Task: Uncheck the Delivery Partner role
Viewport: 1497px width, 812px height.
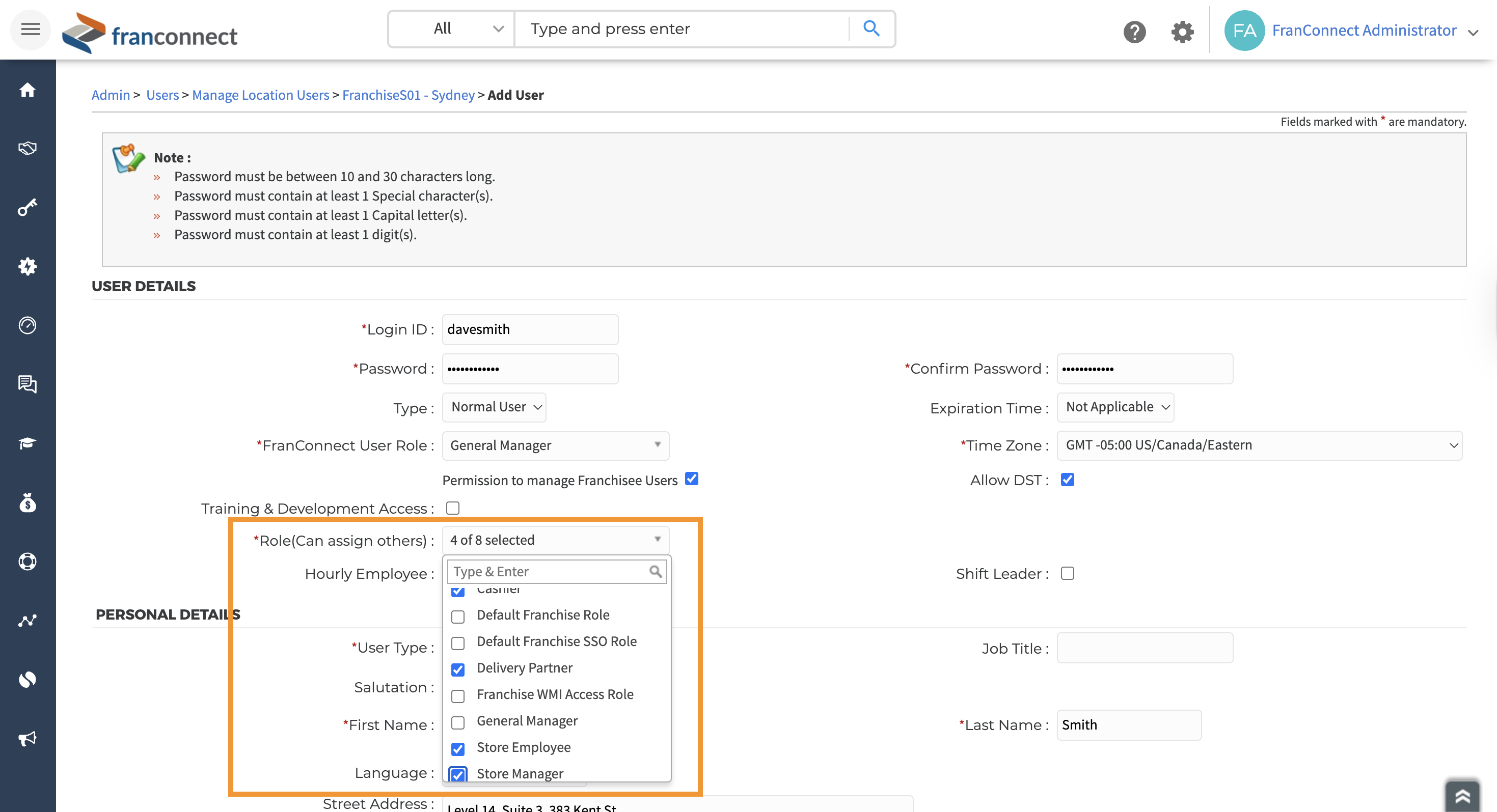Action: 458,669
